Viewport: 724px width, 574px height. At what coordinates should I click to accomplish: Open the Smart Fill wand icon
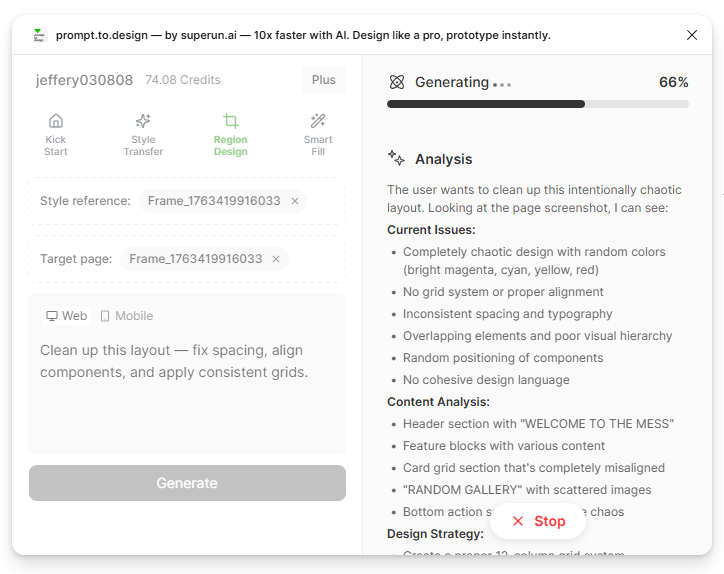coord(318,121)
